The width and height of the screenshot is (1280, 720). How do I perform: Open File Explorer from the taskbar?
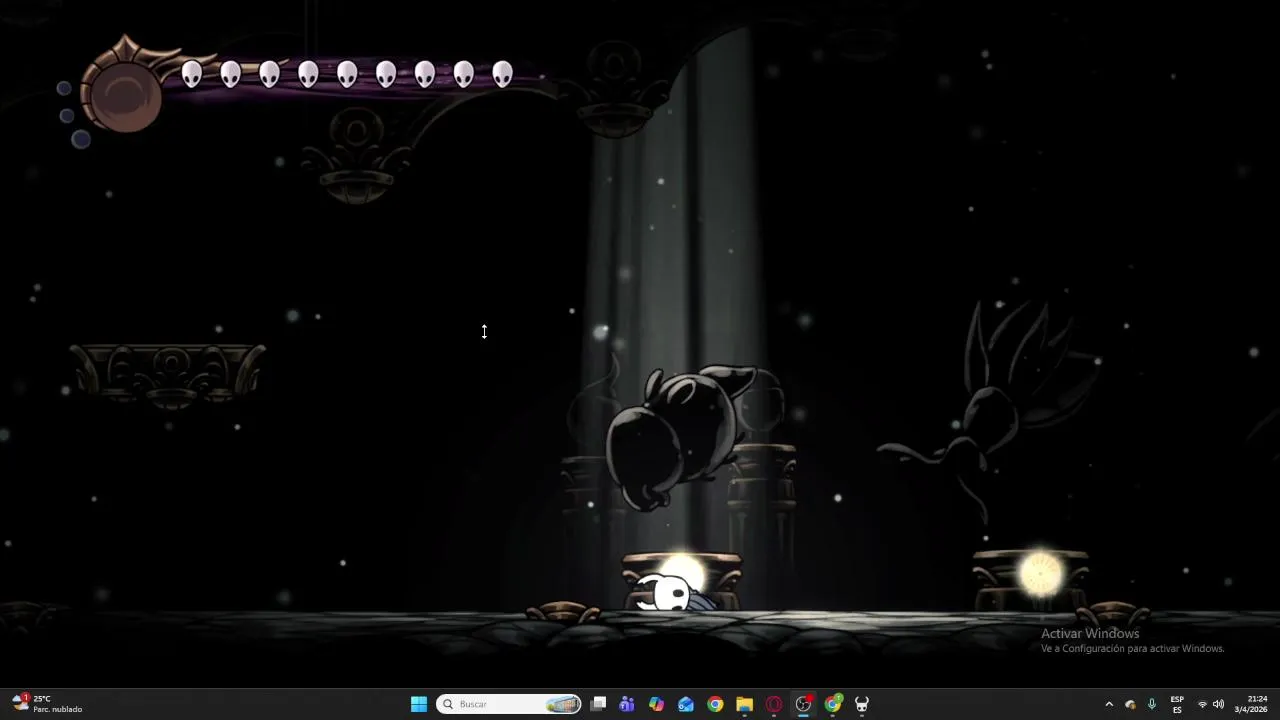[x=744, y=704]
